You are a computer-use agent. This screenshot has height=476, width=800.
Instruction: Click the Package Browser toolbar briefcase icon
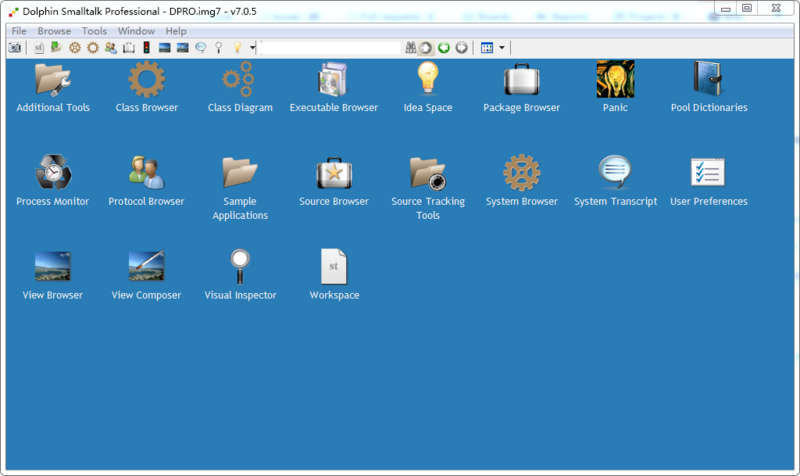pyautogui.click(x=129, y=48)
